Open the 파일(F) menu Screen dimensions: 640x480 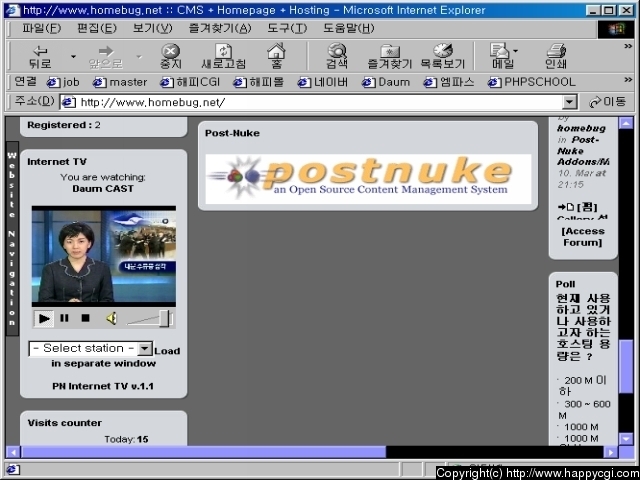(41, 28)
